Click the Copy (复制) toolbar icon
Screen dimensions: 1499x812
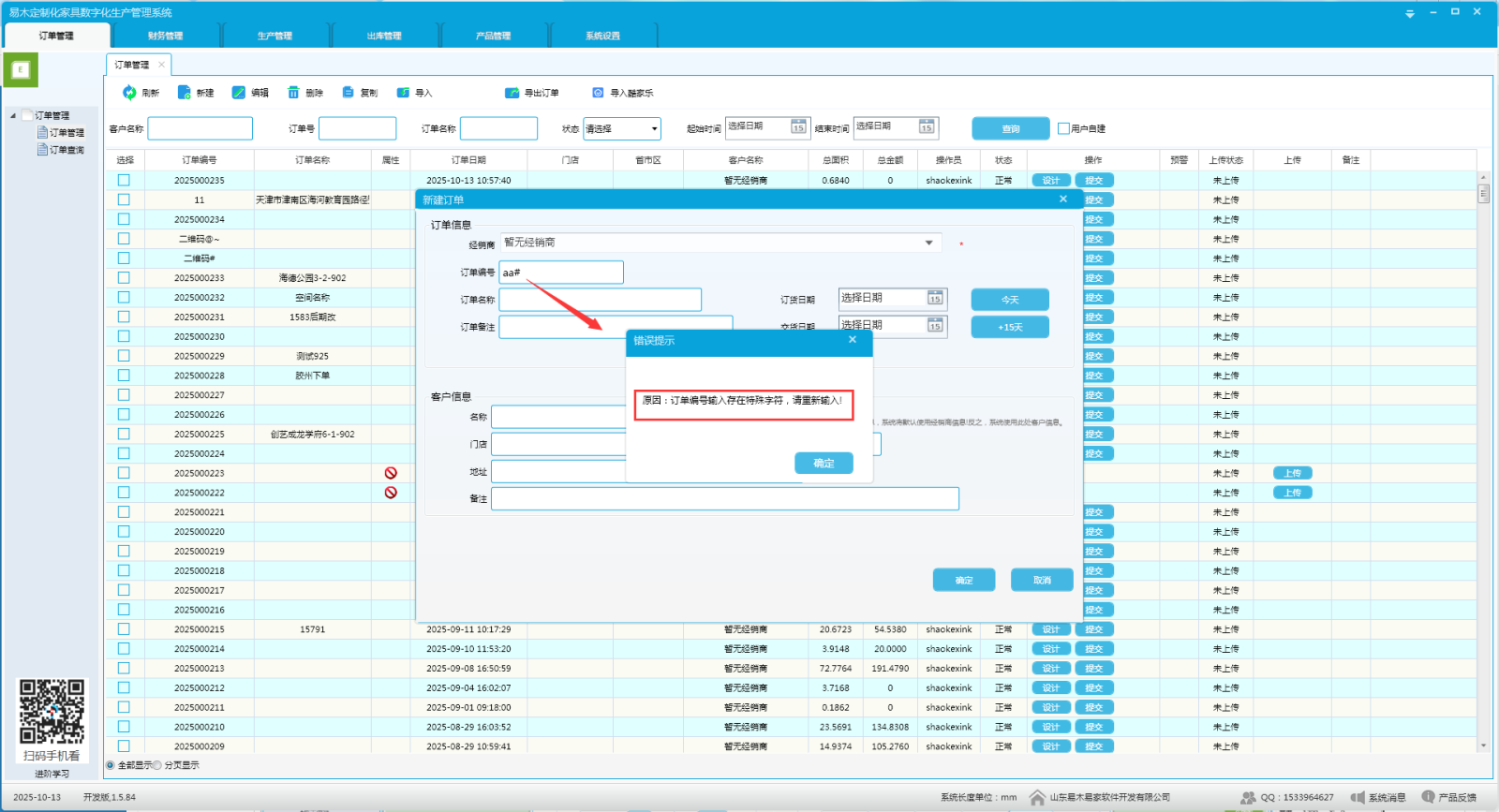point(349,93)
